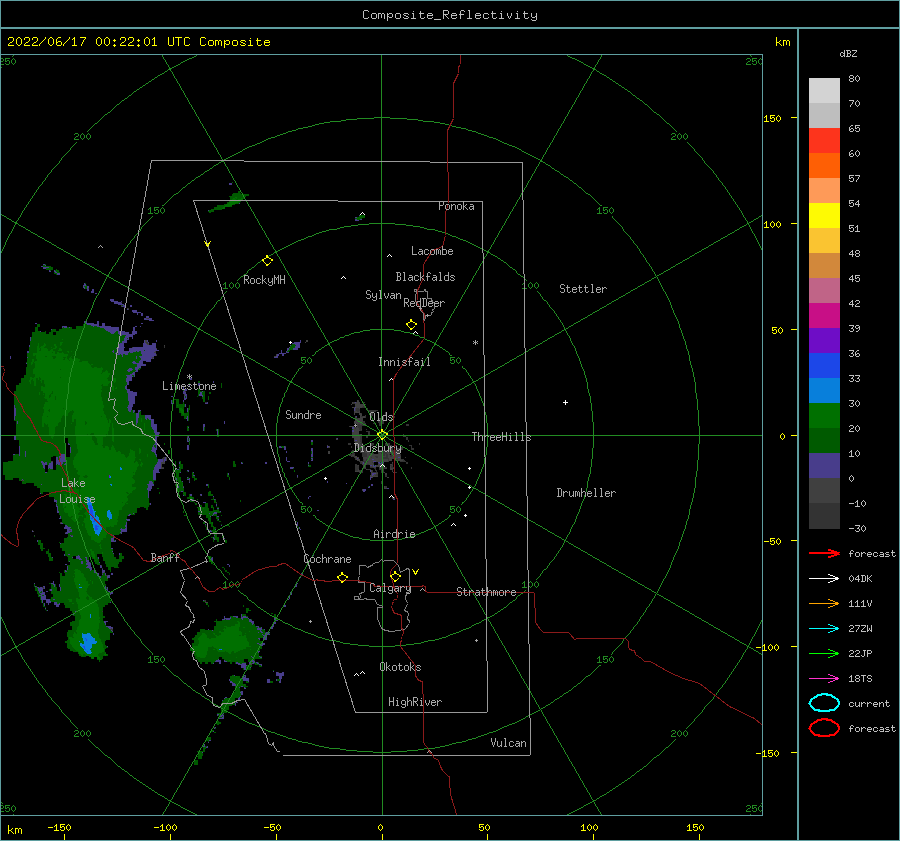Screen dimensions: 900x841
Task: Pick the purple swatch in the dBZ scale
Action: (x=824, y=341)
